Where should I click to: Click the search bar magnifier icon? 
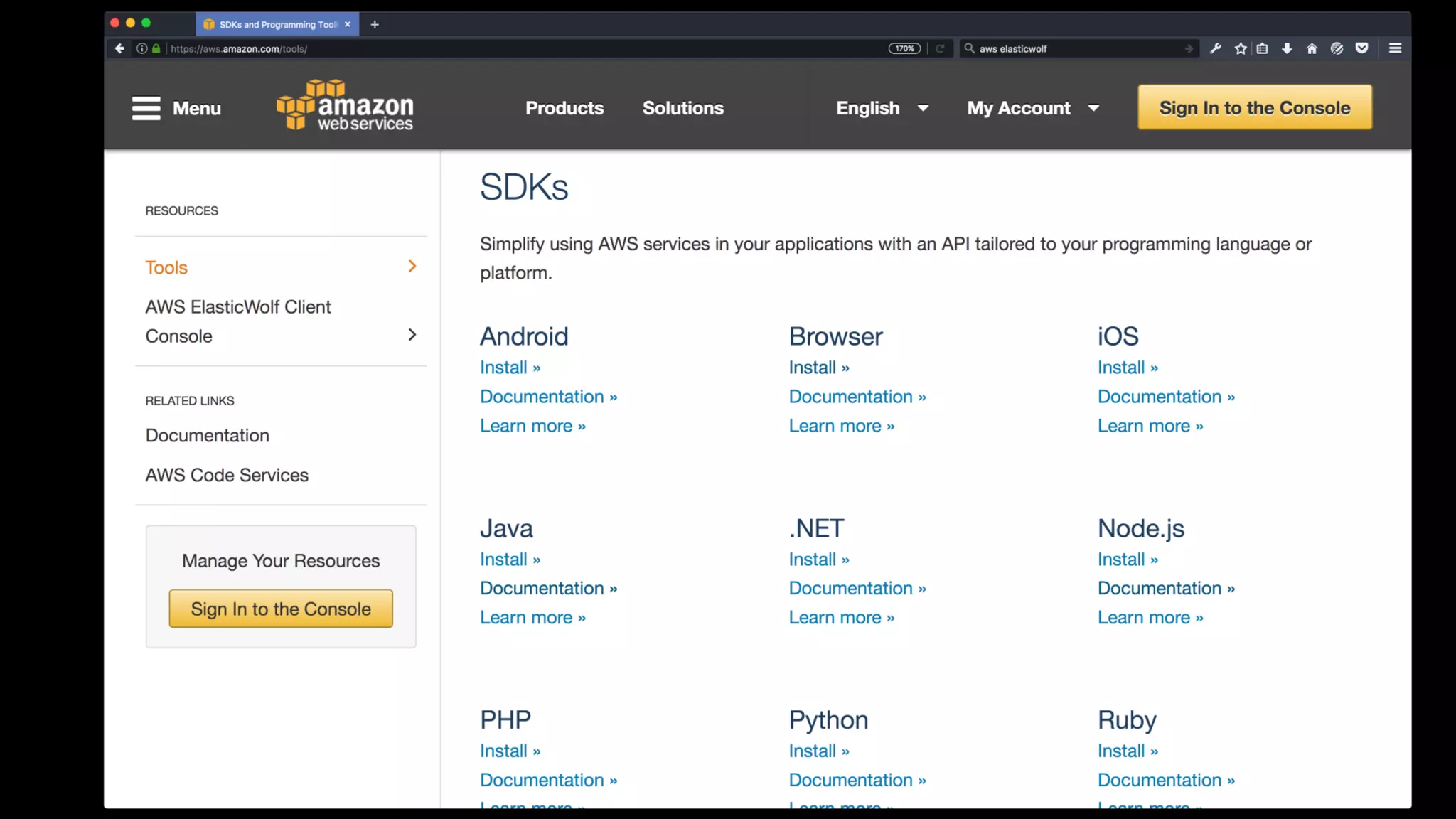coord(969,48)
